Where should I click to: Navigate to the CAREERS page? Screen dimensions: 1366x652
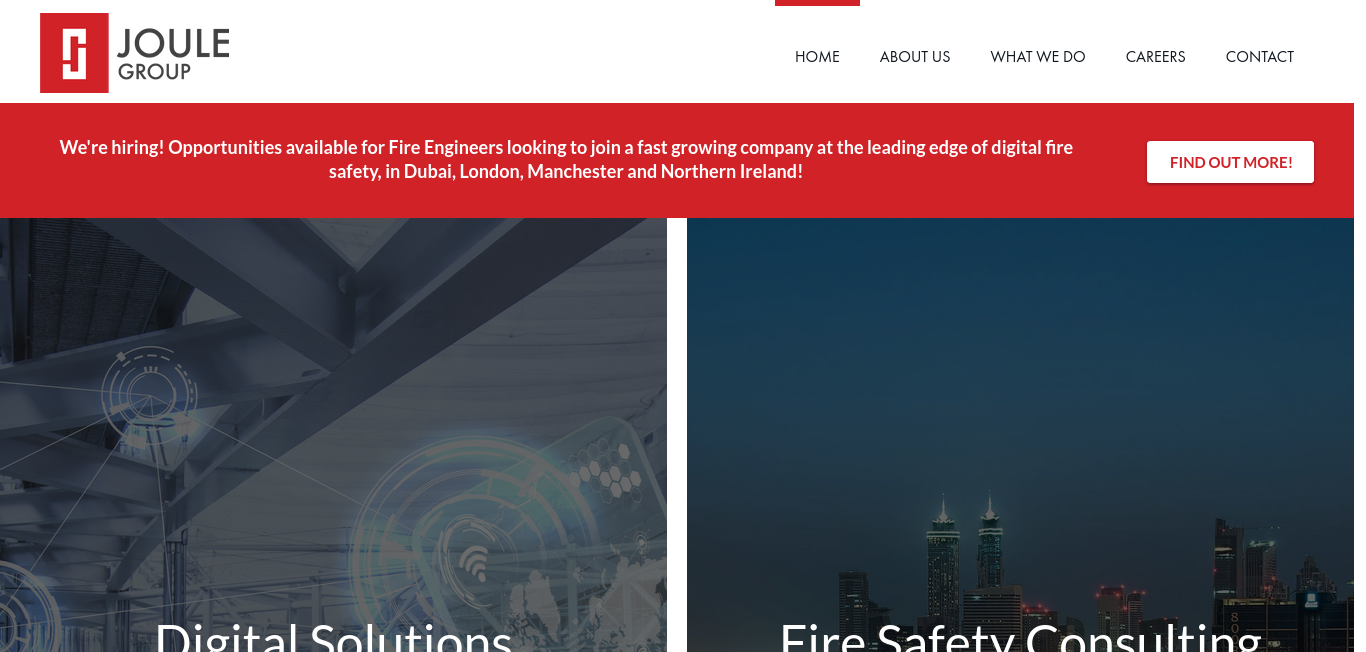click(x=1155, y=57)
